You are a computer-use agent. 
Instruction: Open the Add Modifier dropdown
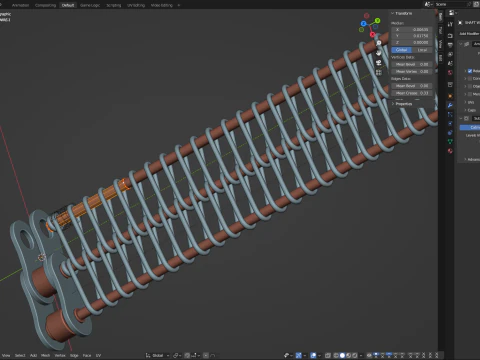point(469,34)
